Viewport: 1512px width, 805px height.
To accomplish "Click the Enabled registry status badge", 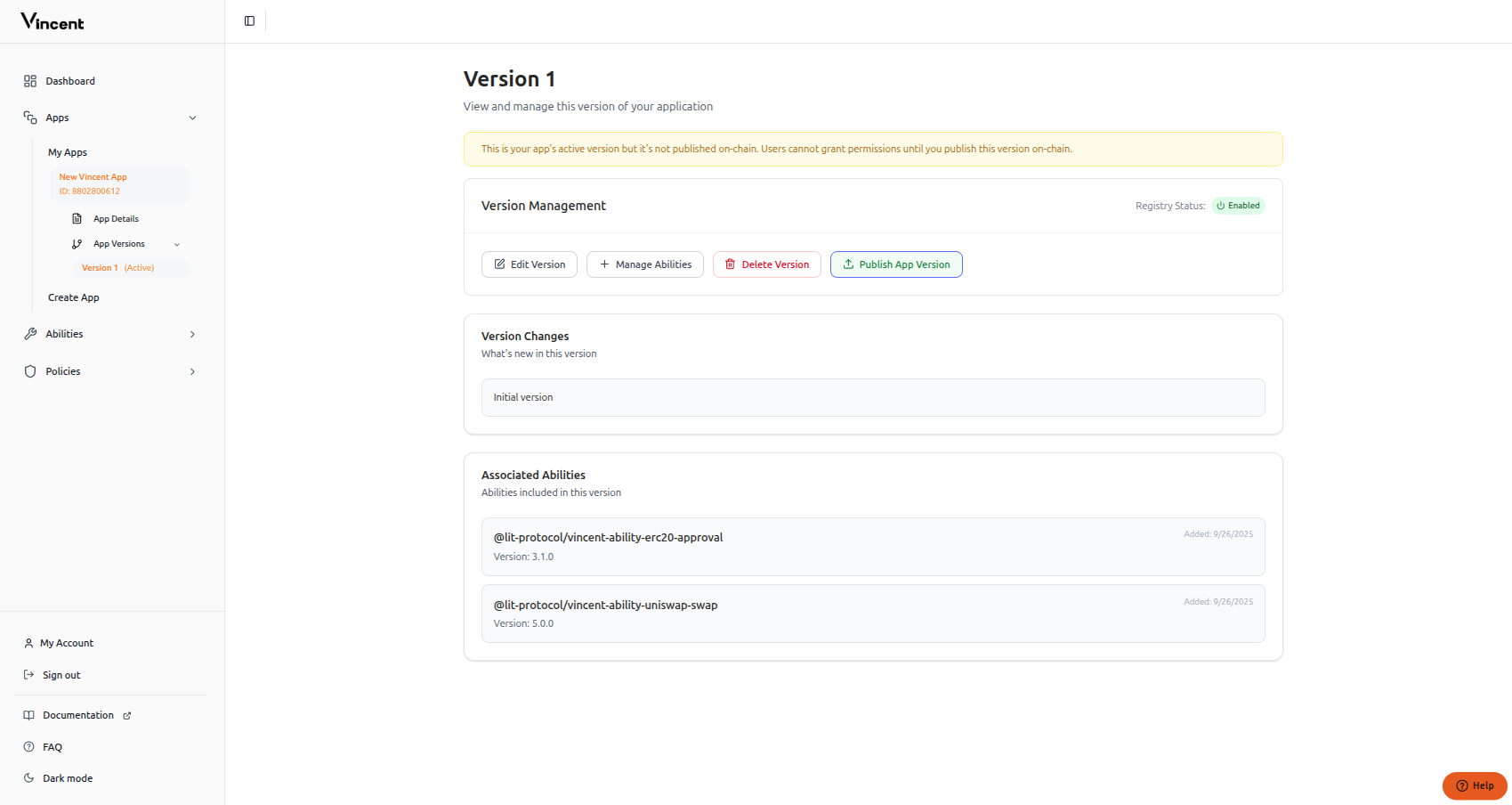I will [x=1238, y=205].
